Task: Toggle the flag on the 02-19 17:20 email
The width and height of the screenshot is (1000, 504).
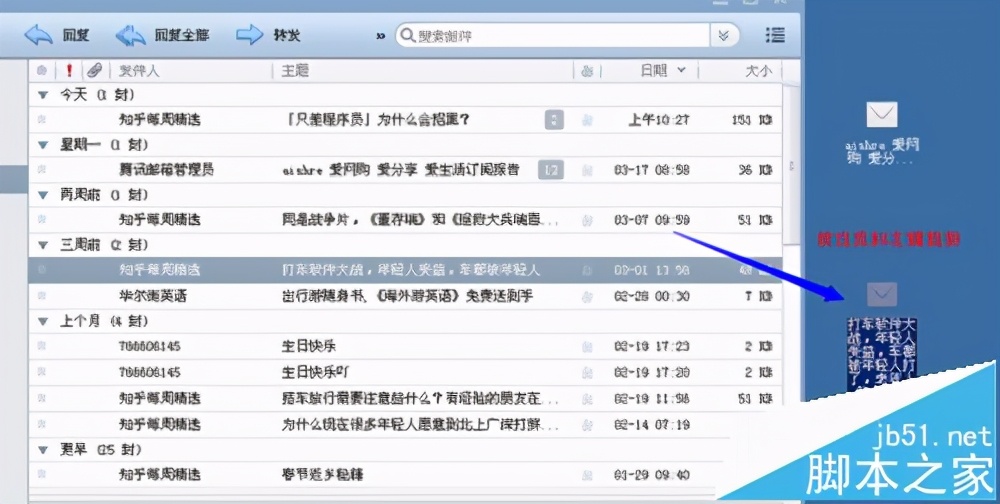Action: click(x=587, y=373)
